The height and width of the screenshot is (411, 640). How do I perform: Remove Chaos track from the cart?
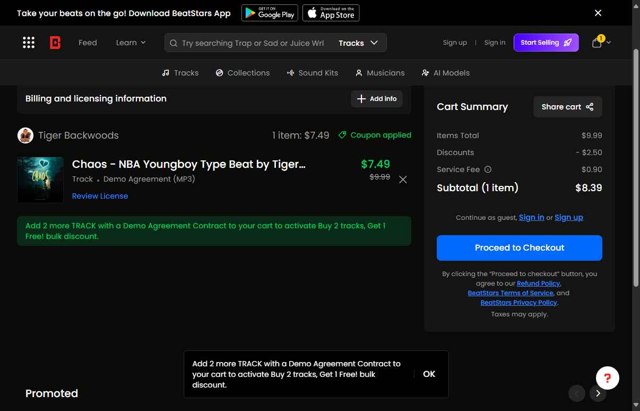coord(403,180)
